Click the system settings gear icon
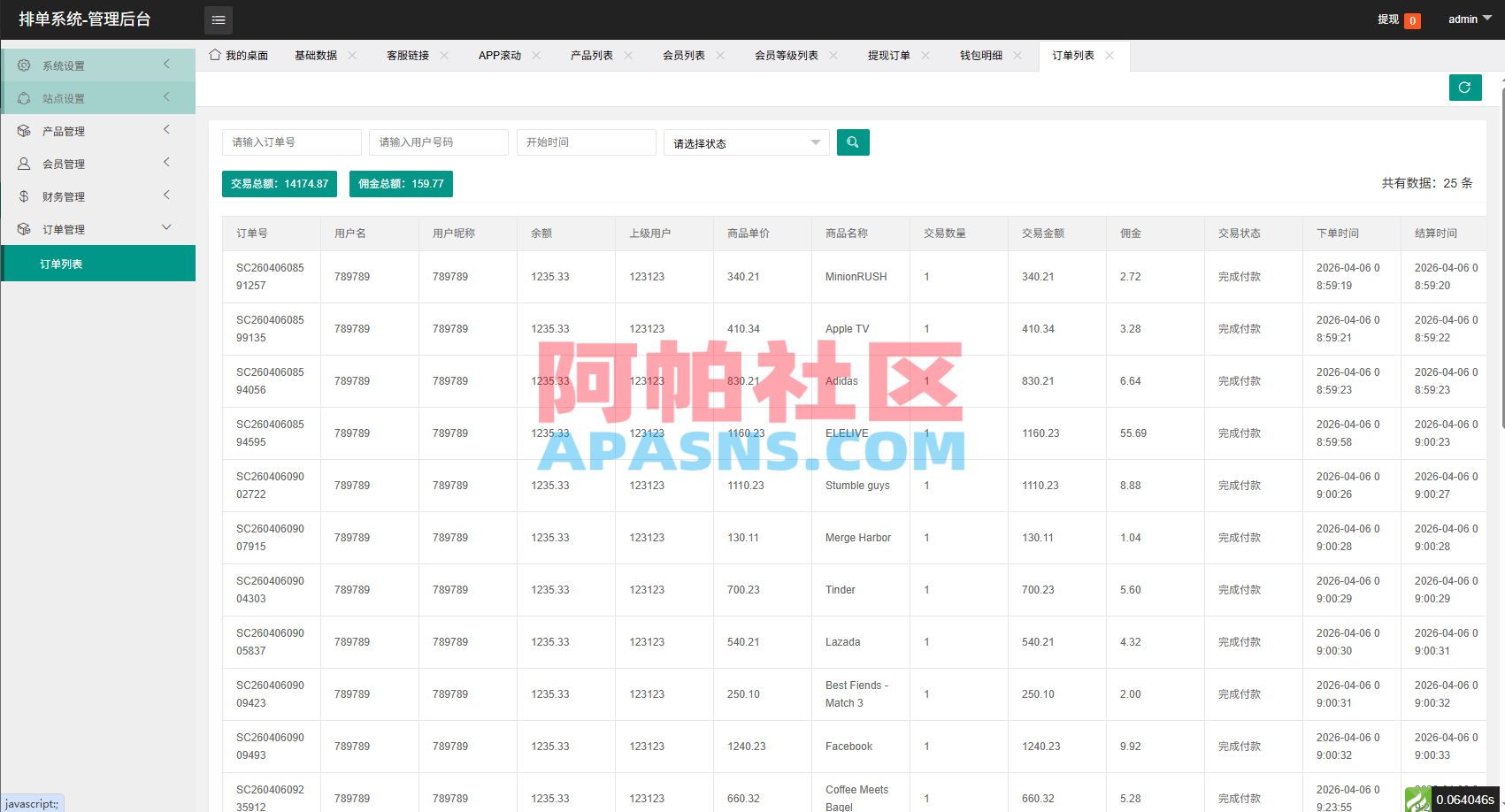The width and height of the screenshot is (1505, 812). pyautogui.click(x=24, y=65)
